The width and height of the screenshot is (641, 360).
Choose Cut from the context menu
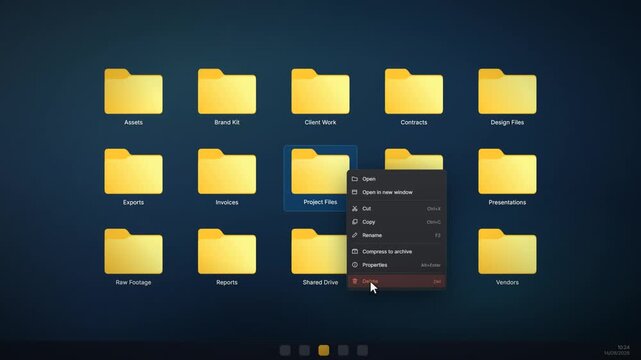(x=397, y=209)
